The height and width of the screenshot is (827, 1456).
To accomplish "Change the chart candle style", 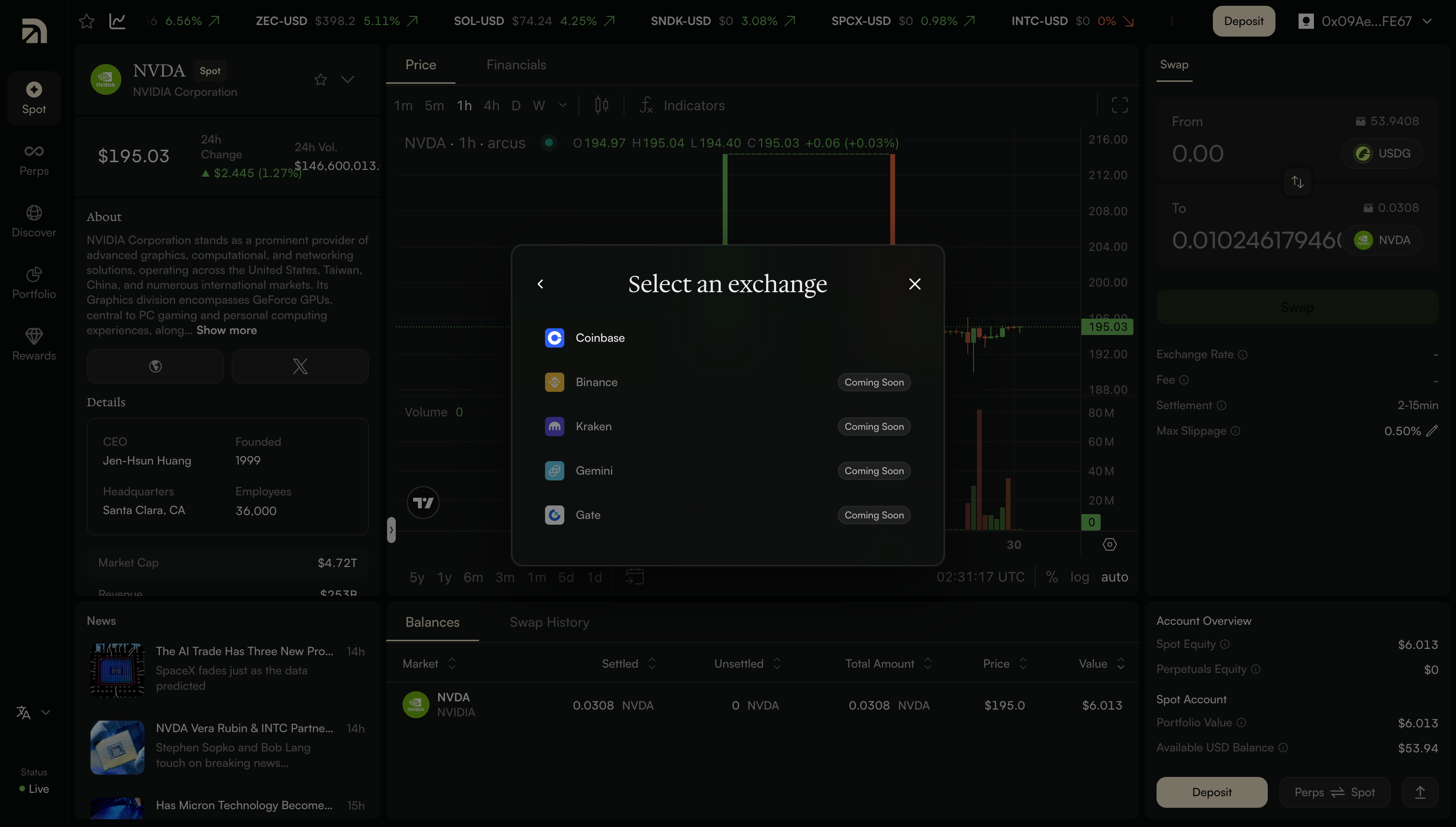I will [x=601, y=105].
